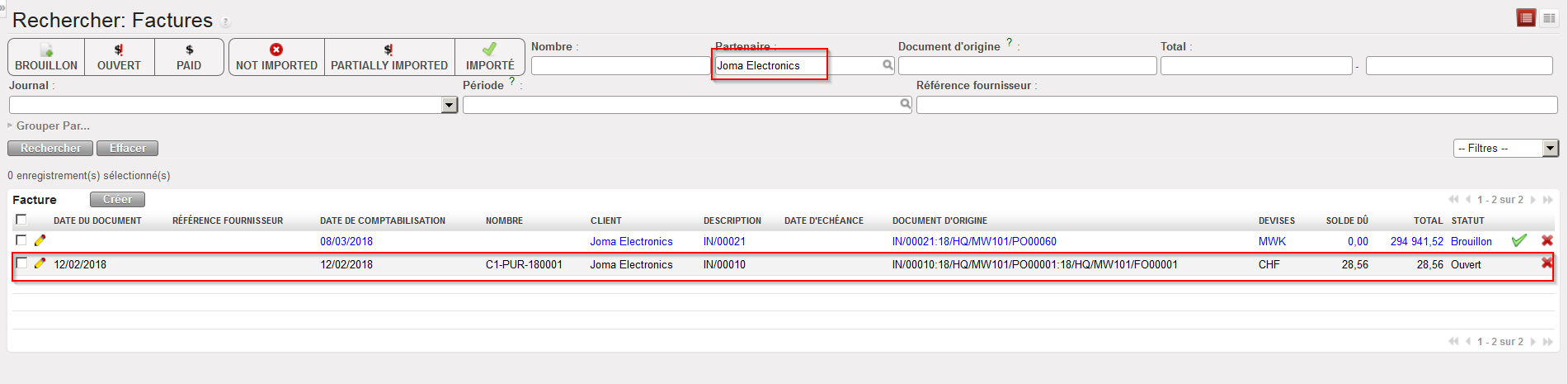The image size is (1568, 384).
Task: Delete the Brouillon invoice with red X
Action: coord(1547,240)
